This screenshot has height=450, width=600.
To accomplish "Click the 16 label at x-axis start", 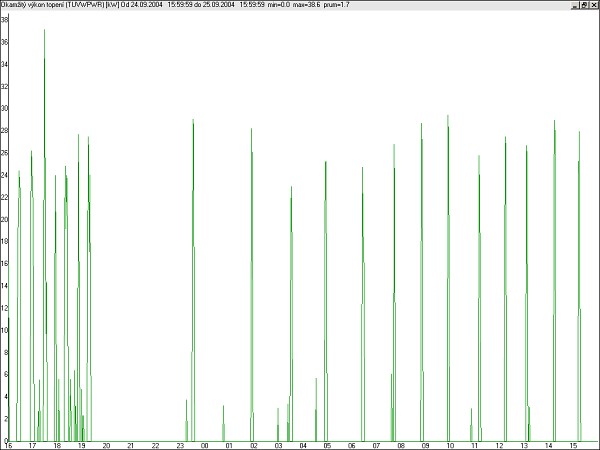I will 8,445.
